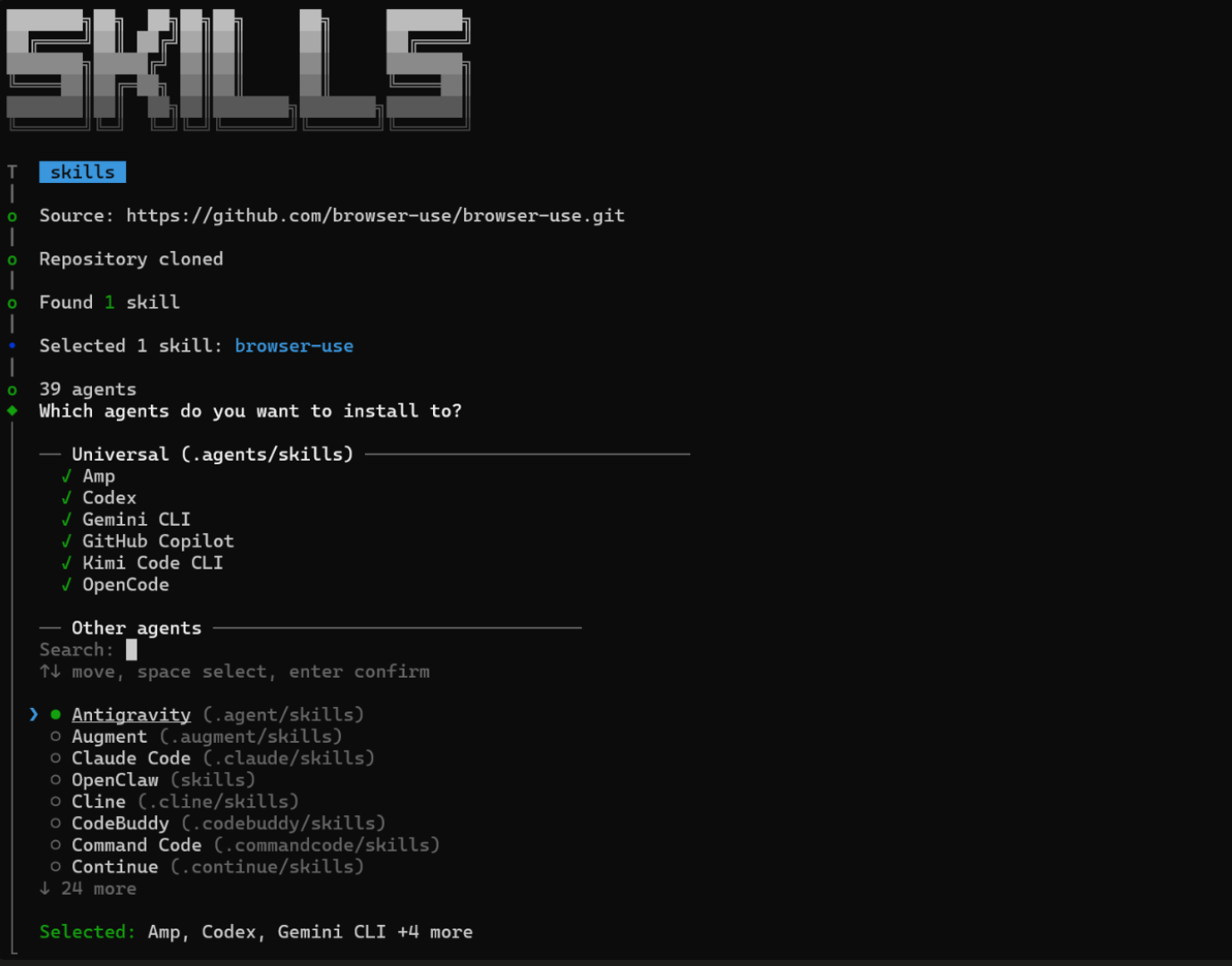Click the Command Code agent name

[137, 845]
